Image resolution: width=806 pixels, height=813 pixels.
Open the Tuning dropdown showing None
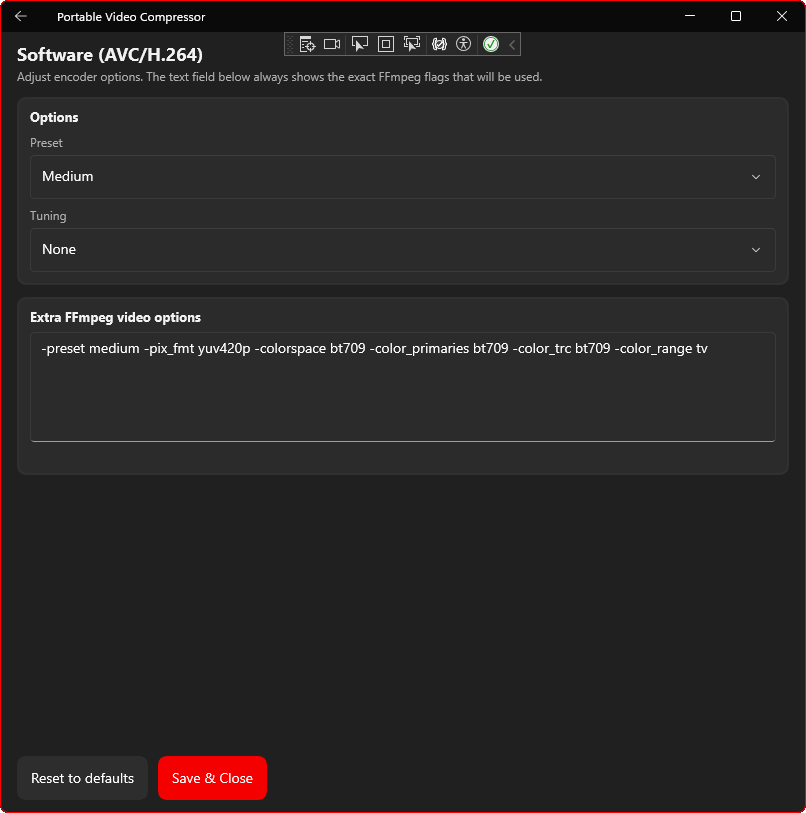(402, 250)
